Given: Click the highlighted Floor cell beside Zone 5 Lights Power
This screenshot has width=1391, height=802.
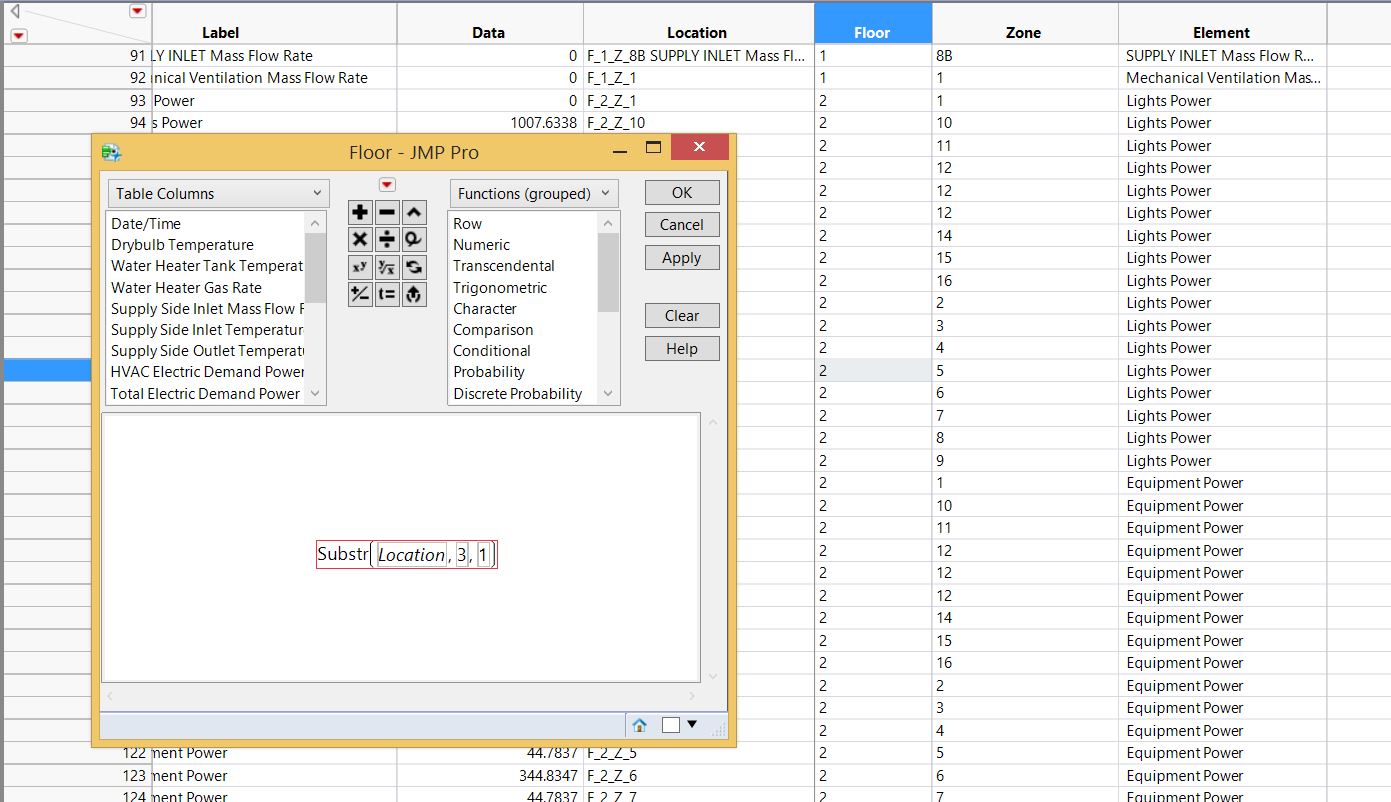Looking at the screenshot, I should tap(872, 370).
